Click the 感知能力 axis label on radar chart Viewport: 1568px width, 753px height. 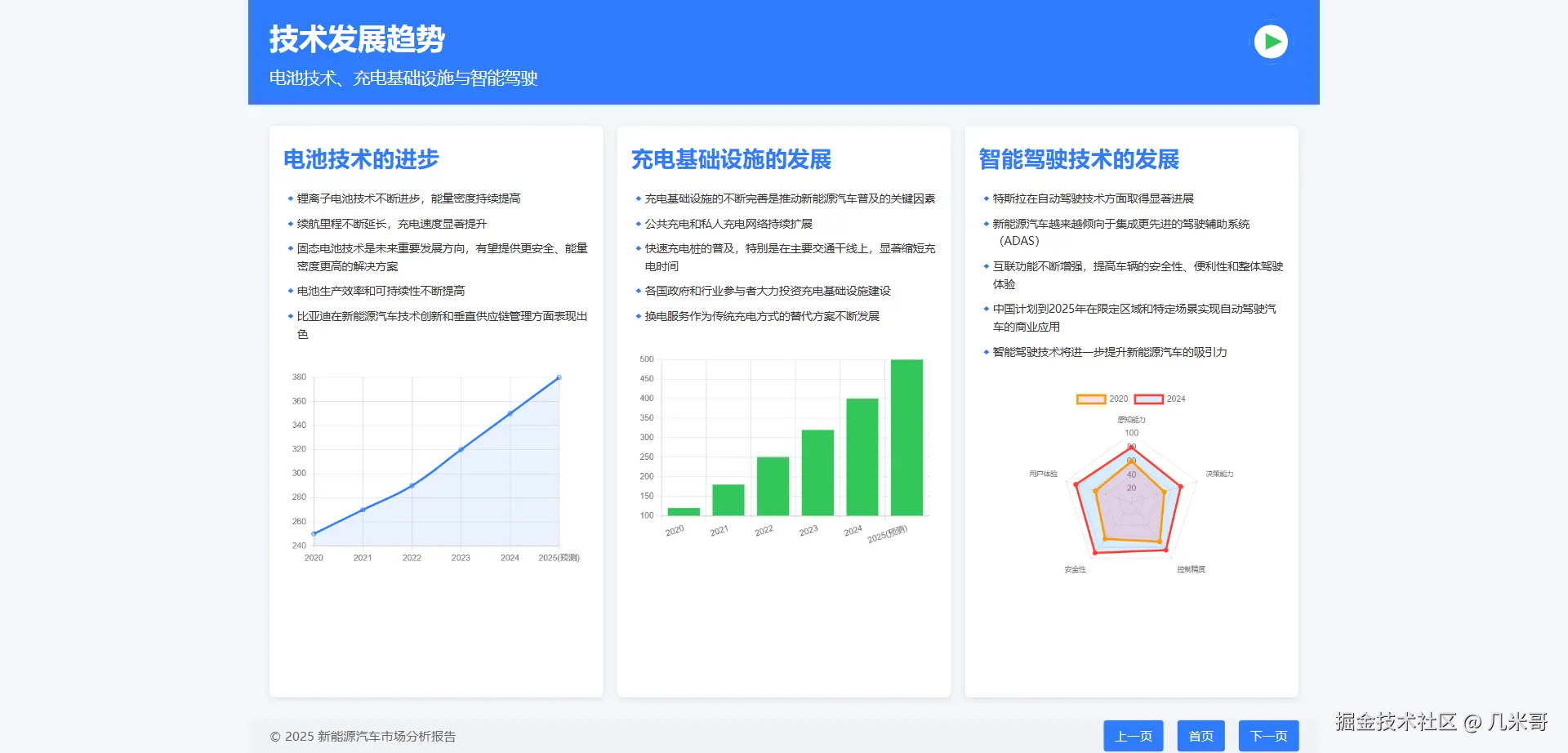pos(1131,418)
